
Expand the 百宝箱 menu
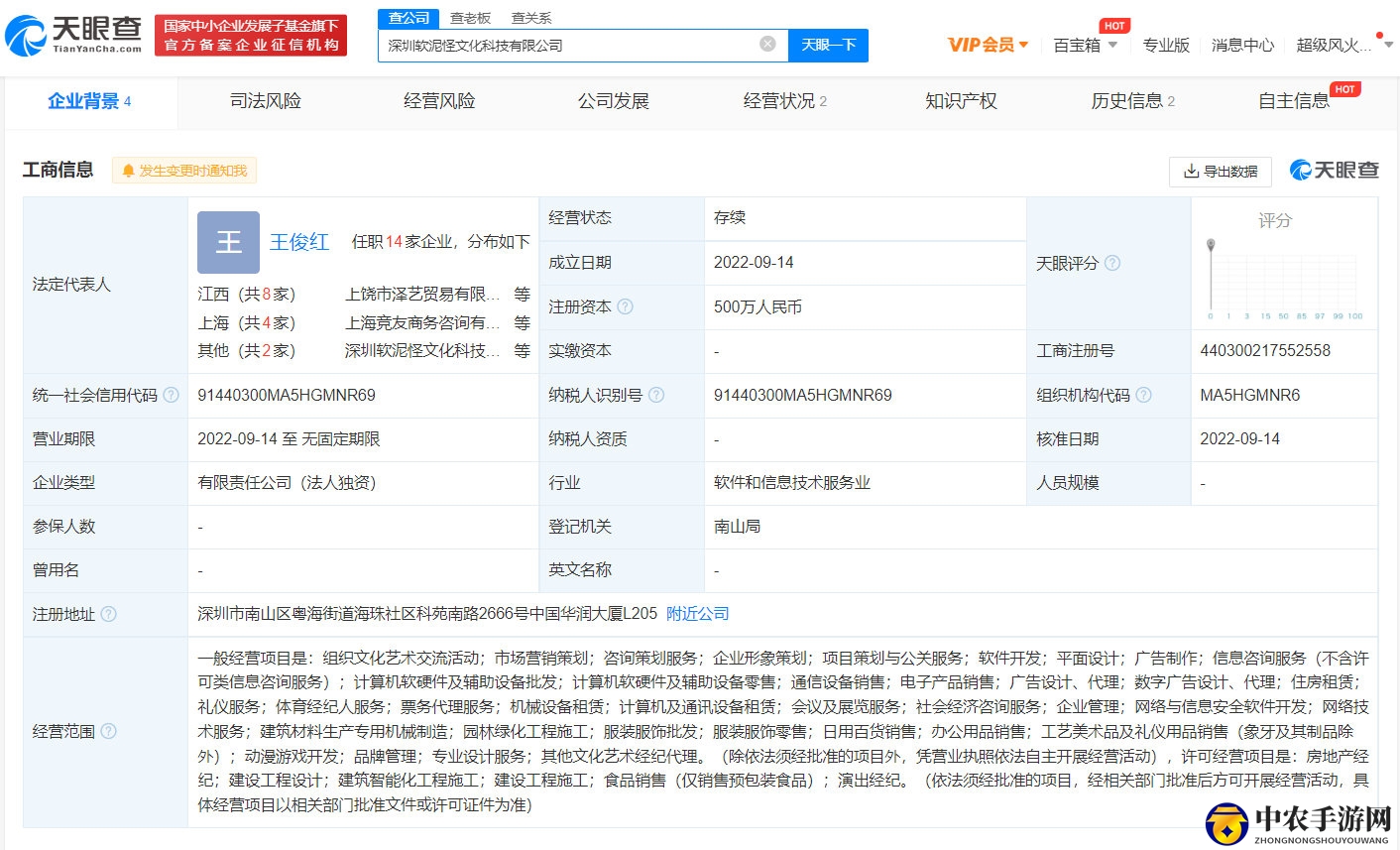tap(1085, 45)
